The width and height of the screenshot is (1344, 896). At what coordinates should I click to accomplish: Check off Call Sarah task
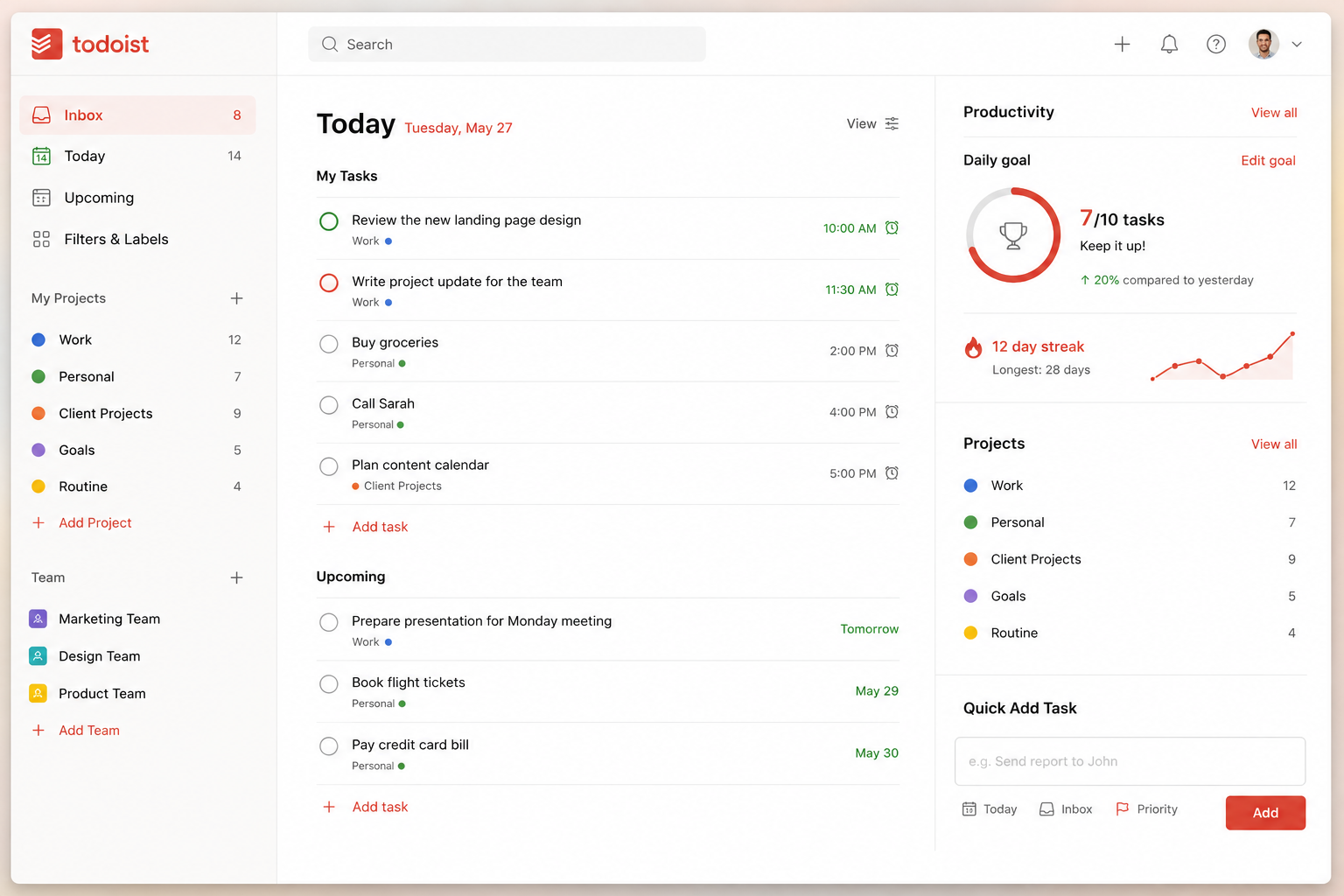click(329, 405)
